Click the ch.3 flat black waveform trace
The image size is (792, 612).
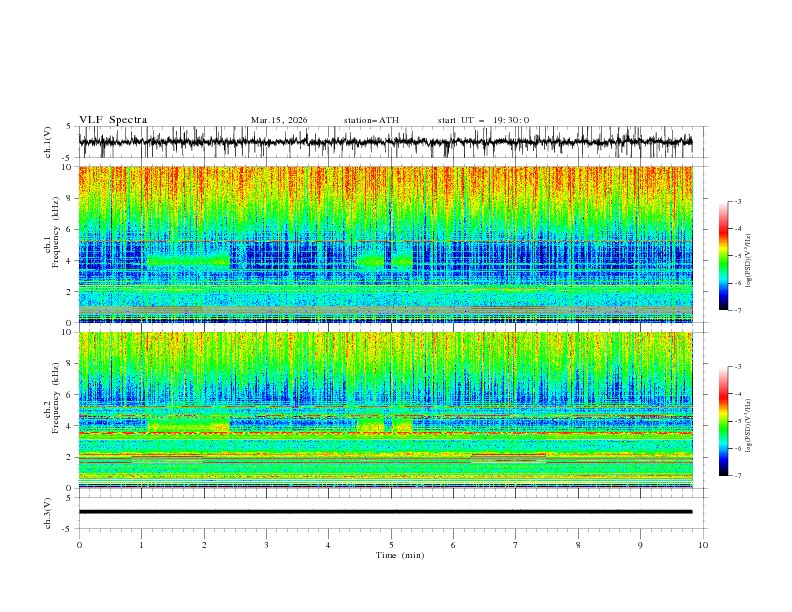pos(385,512)
